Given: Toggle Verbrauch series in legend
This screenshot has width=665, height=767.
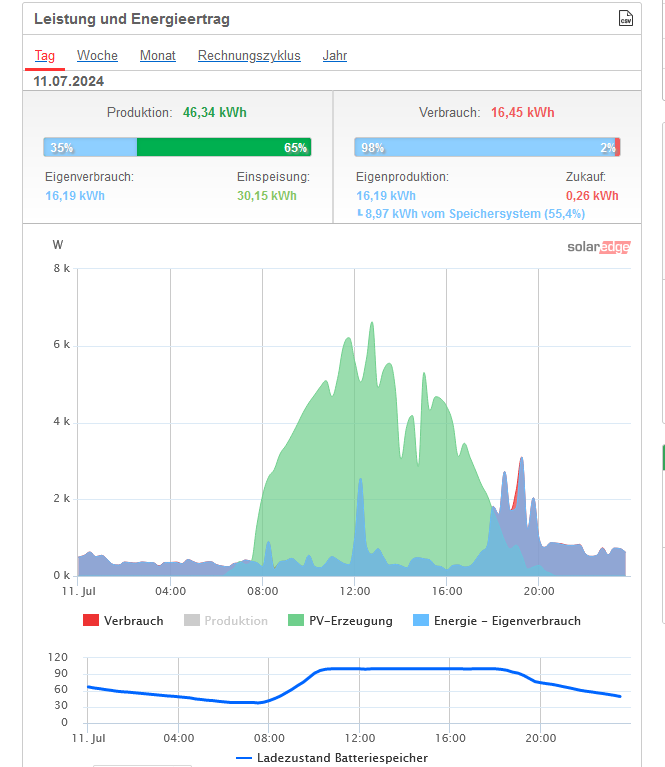Looking at the screenshot, I should coord(123,621).
